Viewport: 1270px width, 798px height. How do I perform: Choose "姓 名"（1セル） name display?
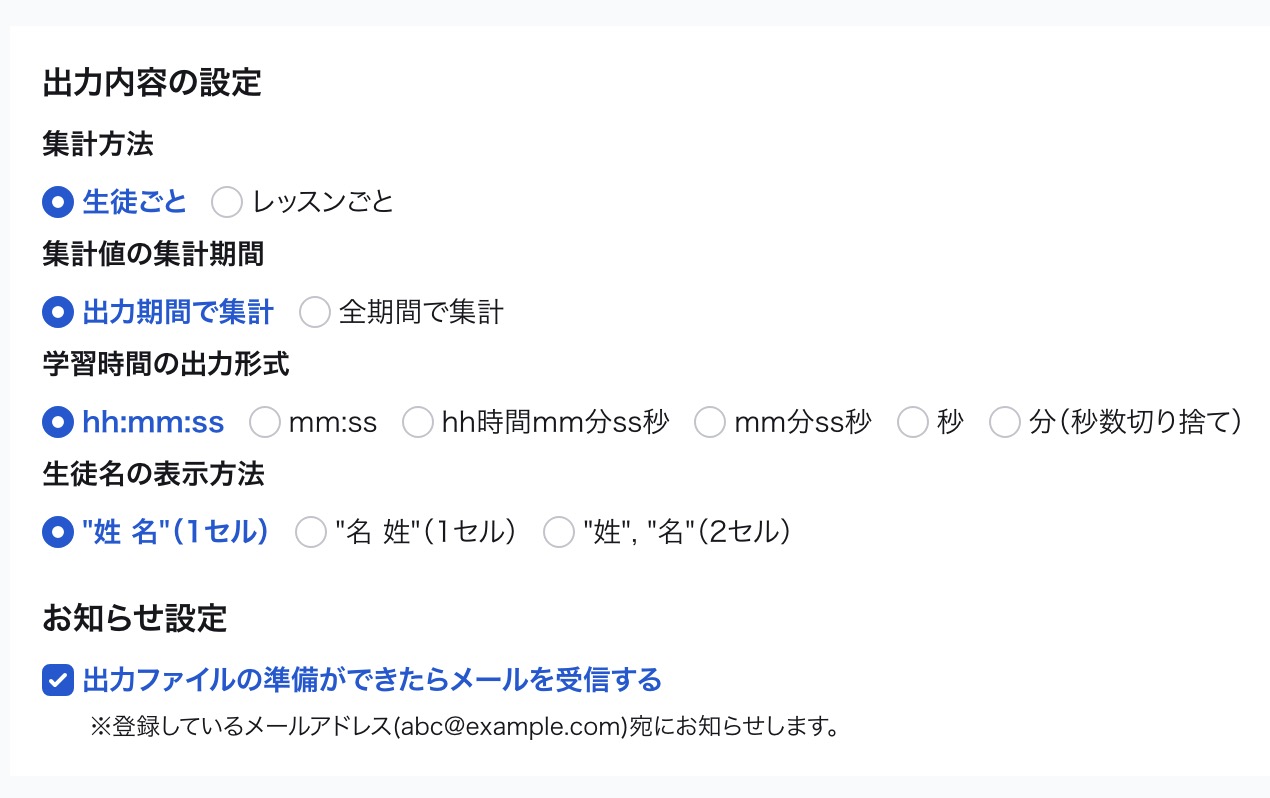click(58, 532)
